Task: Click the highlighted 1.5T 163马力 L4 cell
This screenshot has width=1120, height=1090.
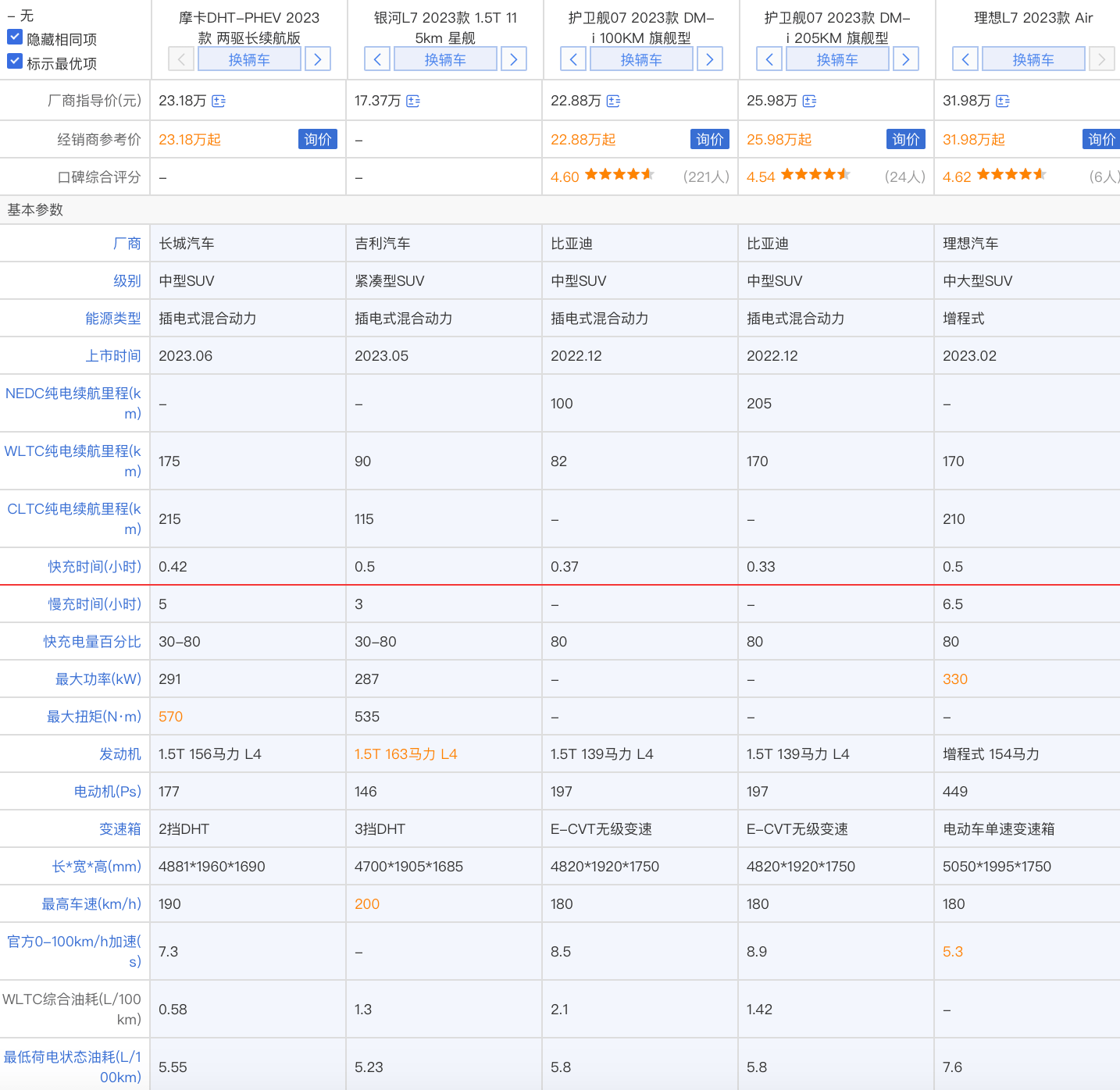Action: (406, 754)
